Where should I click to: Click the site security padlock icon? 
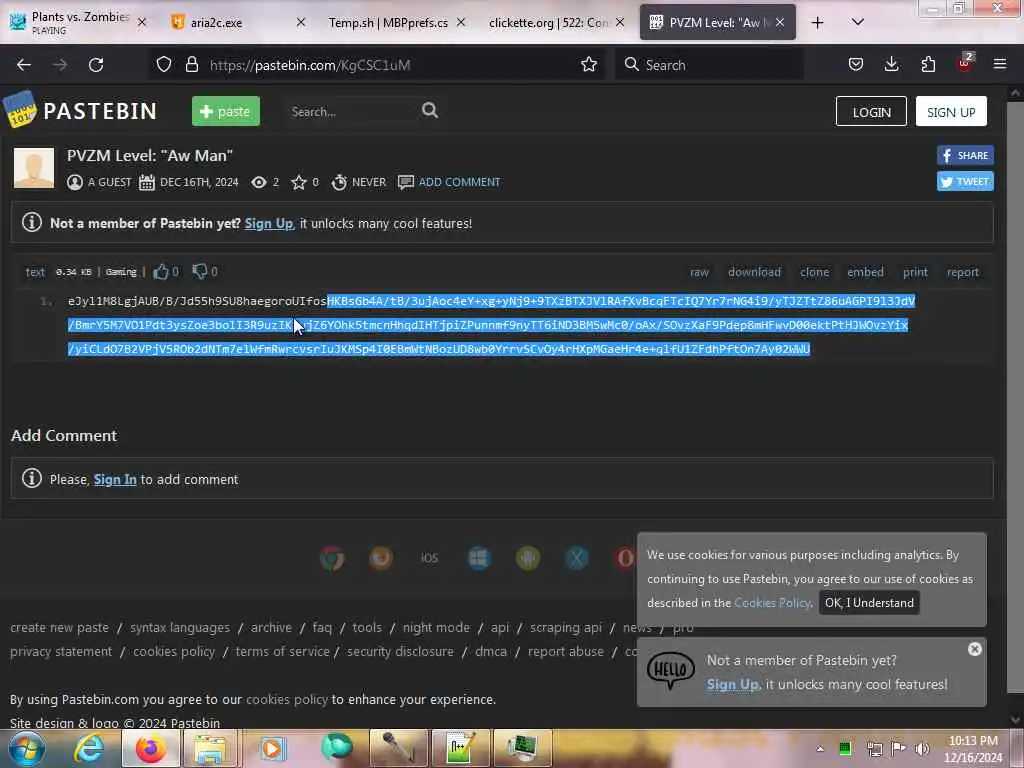tap(191, 65)
